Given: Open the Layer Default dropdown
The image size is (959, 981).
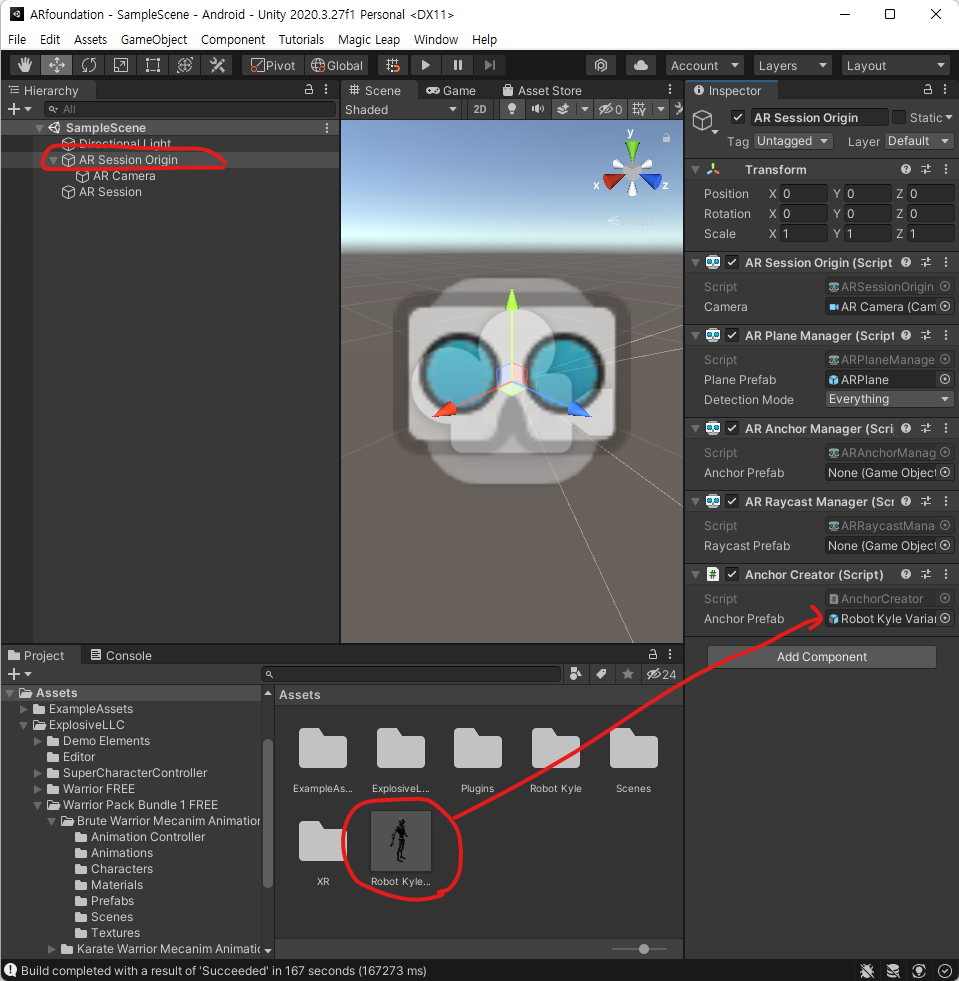Looking at the screenshot, I should [x=919, y=141].
